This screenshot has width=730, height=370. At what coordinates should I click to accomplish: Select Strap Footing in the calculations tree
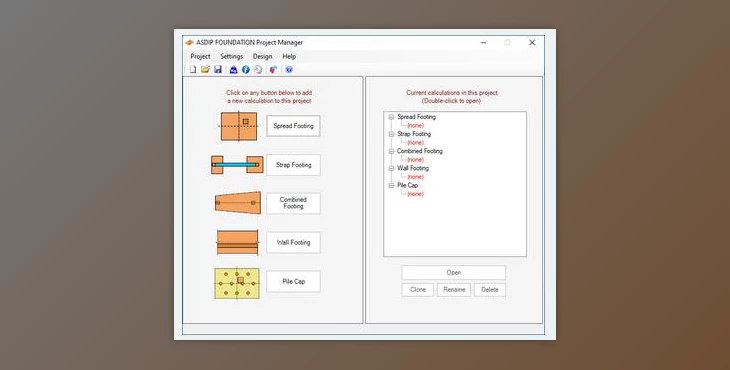(x=414, y=134)
